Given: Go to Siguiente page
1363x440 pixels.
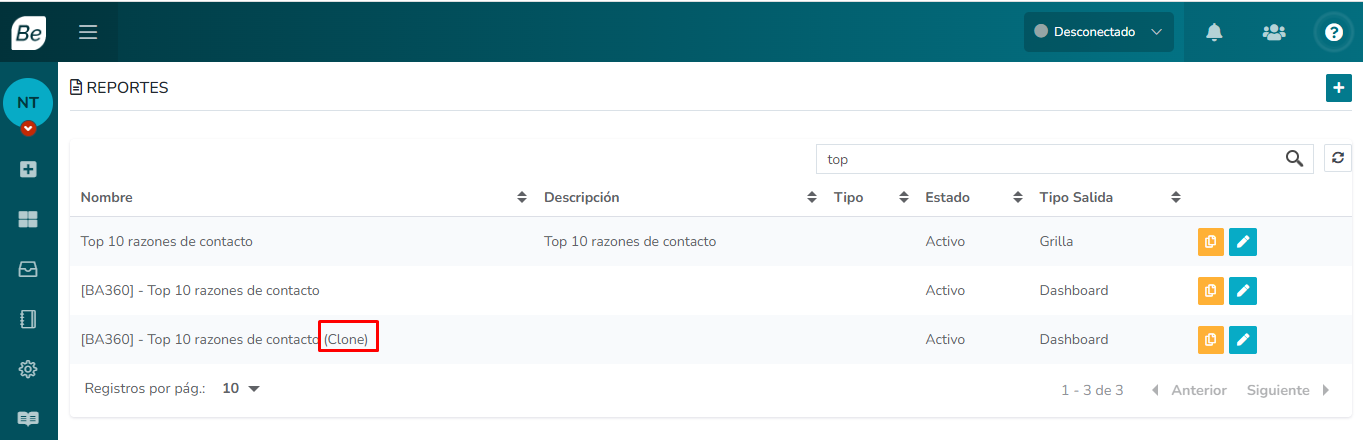Looking at the screenshot, I should [1287, 390].
